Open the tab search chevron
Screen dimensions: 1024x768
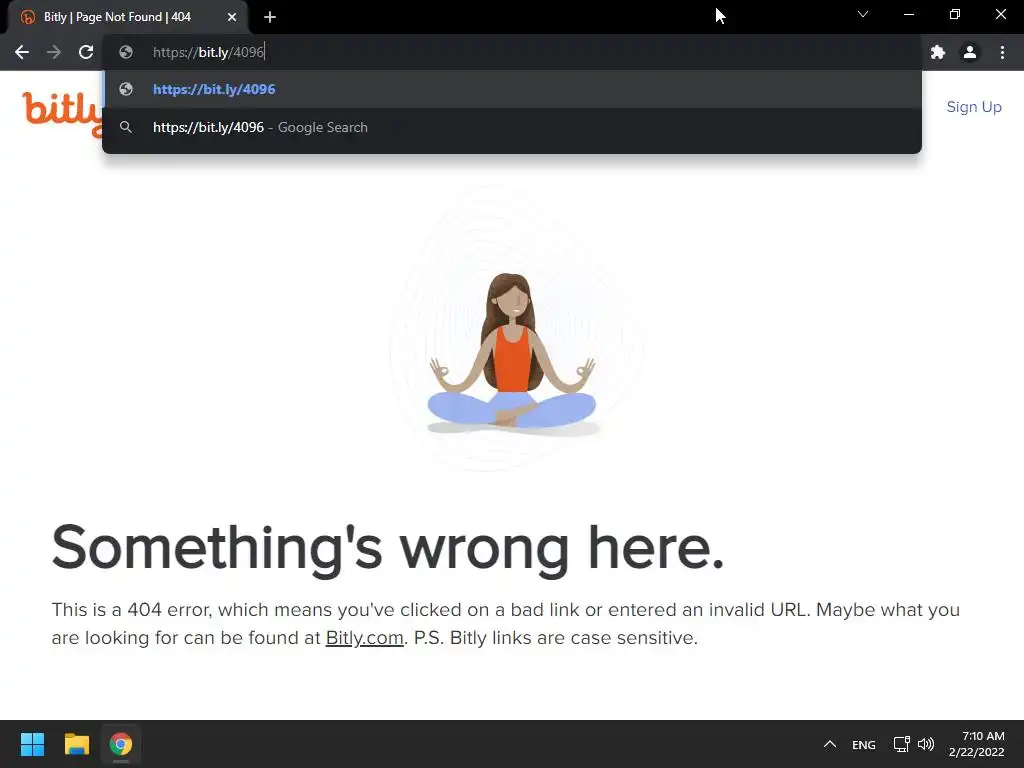[x=863, y=14]
